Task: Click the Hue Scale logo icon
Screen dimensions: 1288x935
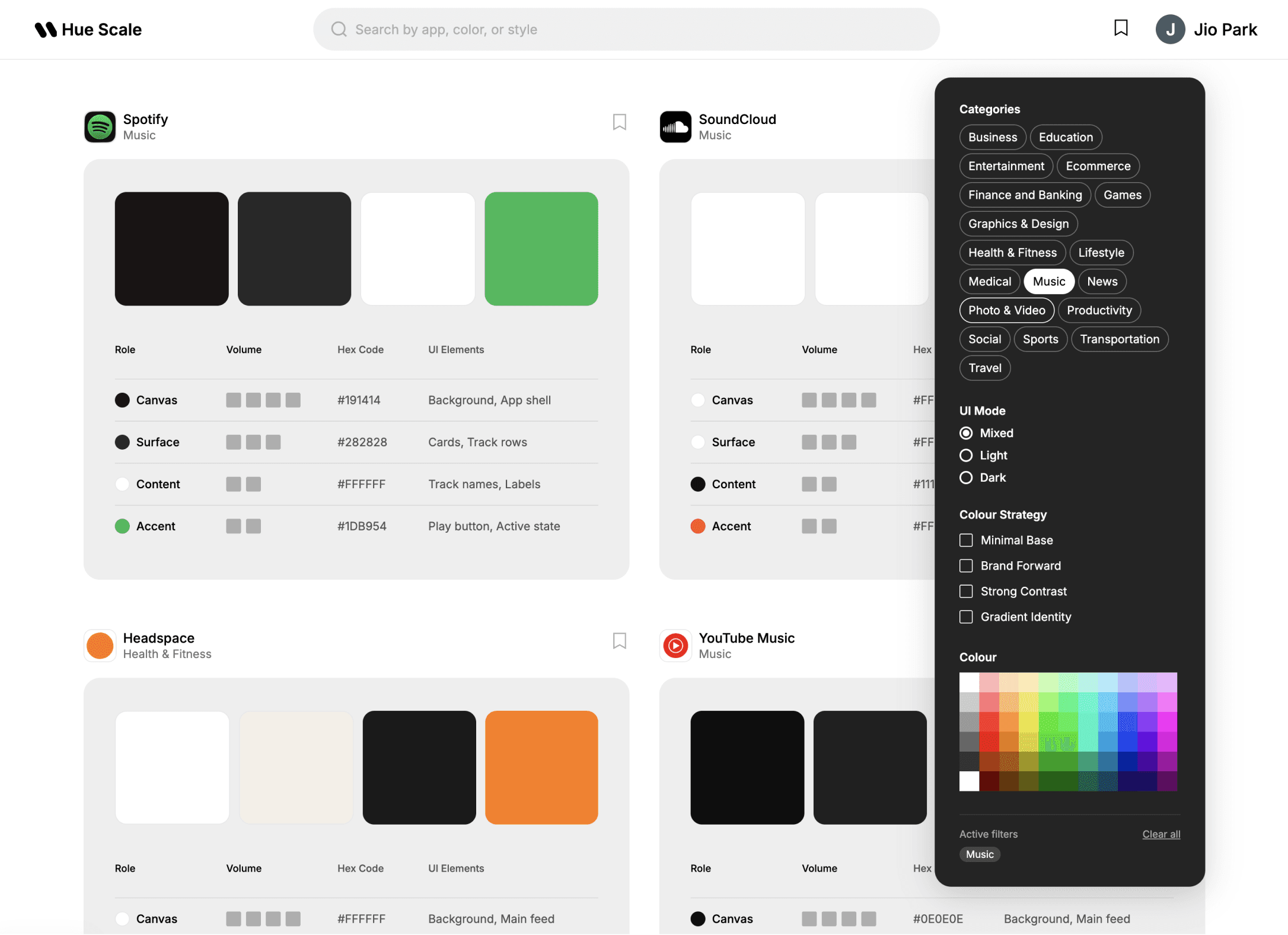Action: pyautogui.click(x=46, y=29)
